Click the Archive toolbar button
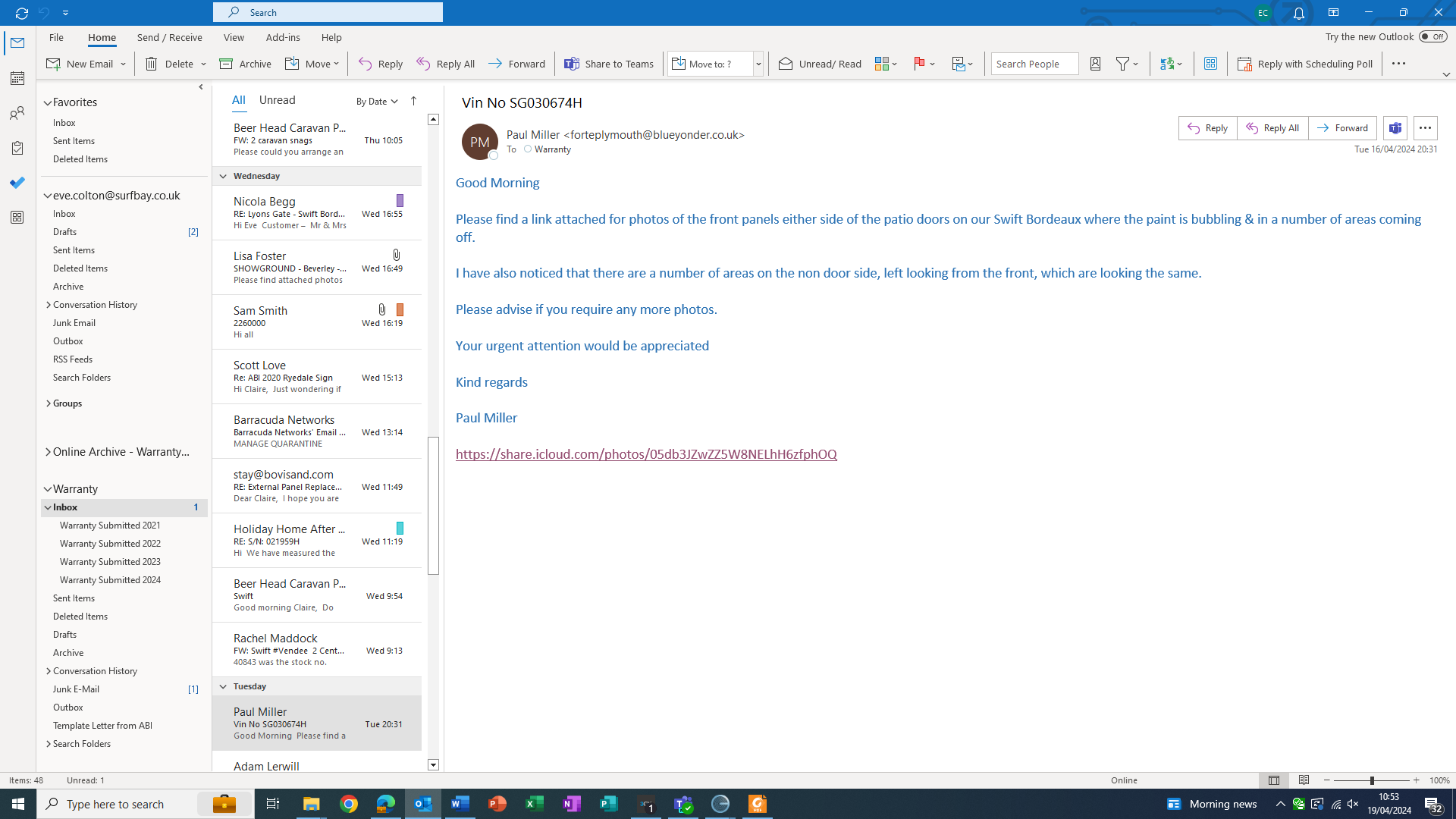The width and height of the screenshot is (1456, 819). [245, 64]
